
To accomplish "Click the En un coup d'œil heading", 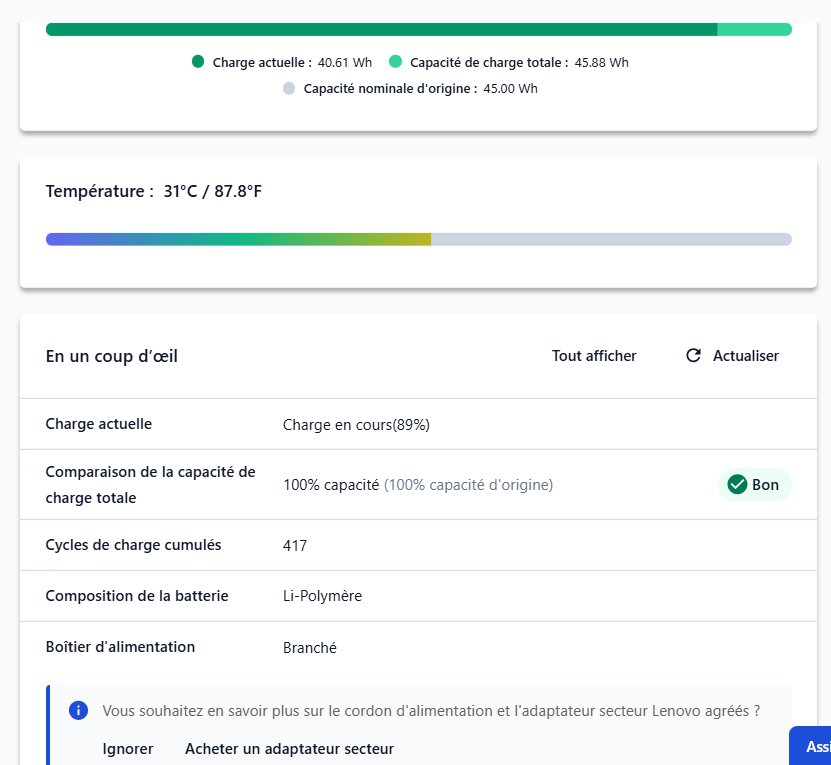I will pyautogui.click(x=112, y=356).
